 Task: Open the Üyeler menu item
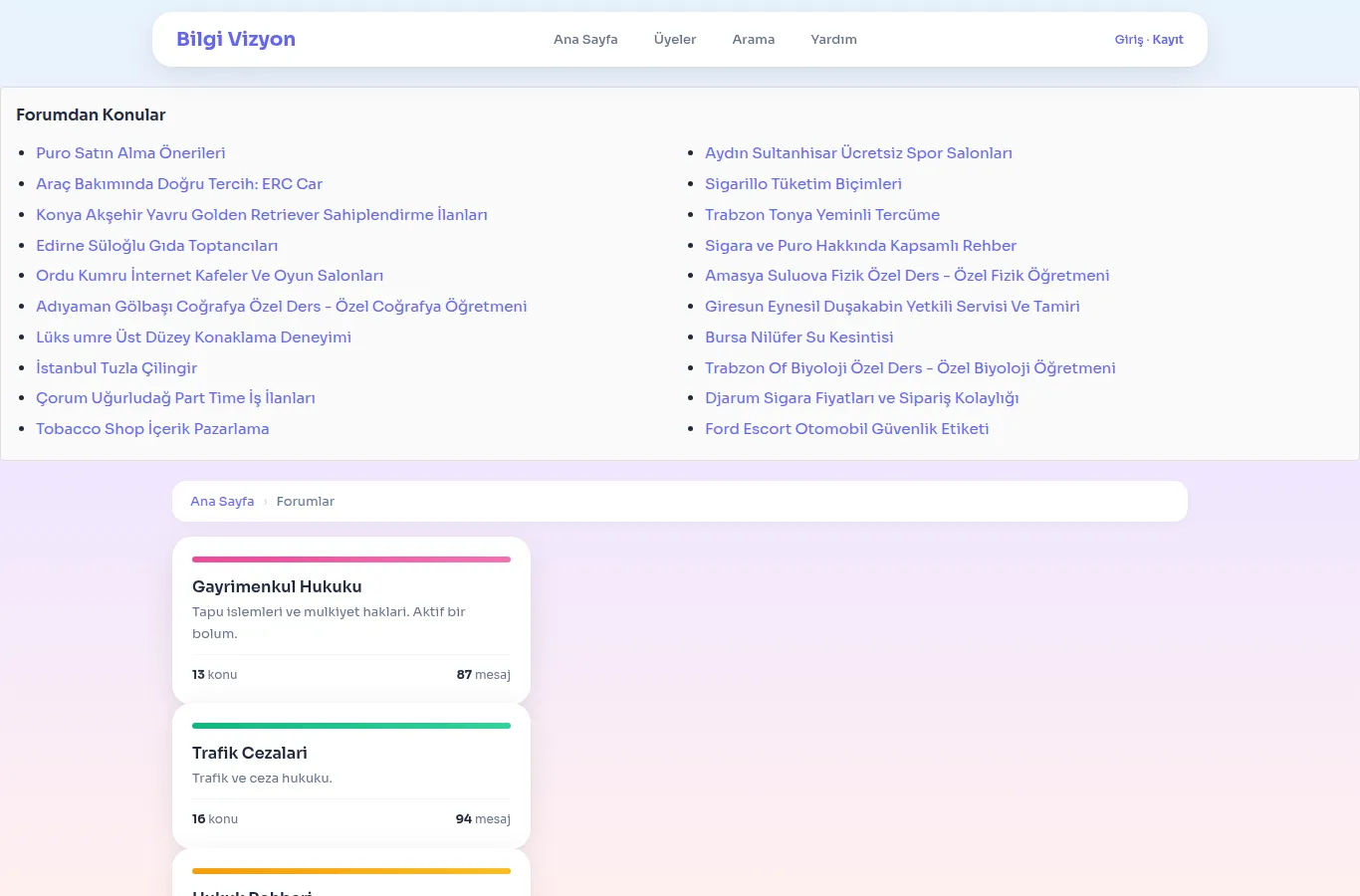click(x=675, y=40)
